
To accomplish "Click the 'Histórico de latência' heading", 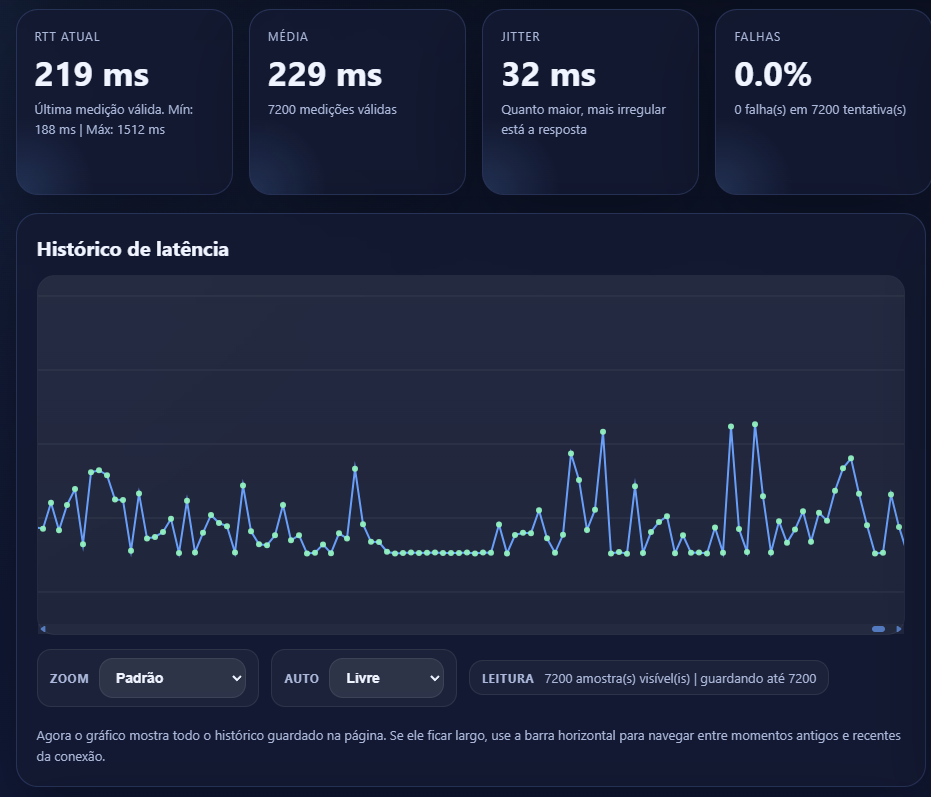I will click(x=132, y=249).
